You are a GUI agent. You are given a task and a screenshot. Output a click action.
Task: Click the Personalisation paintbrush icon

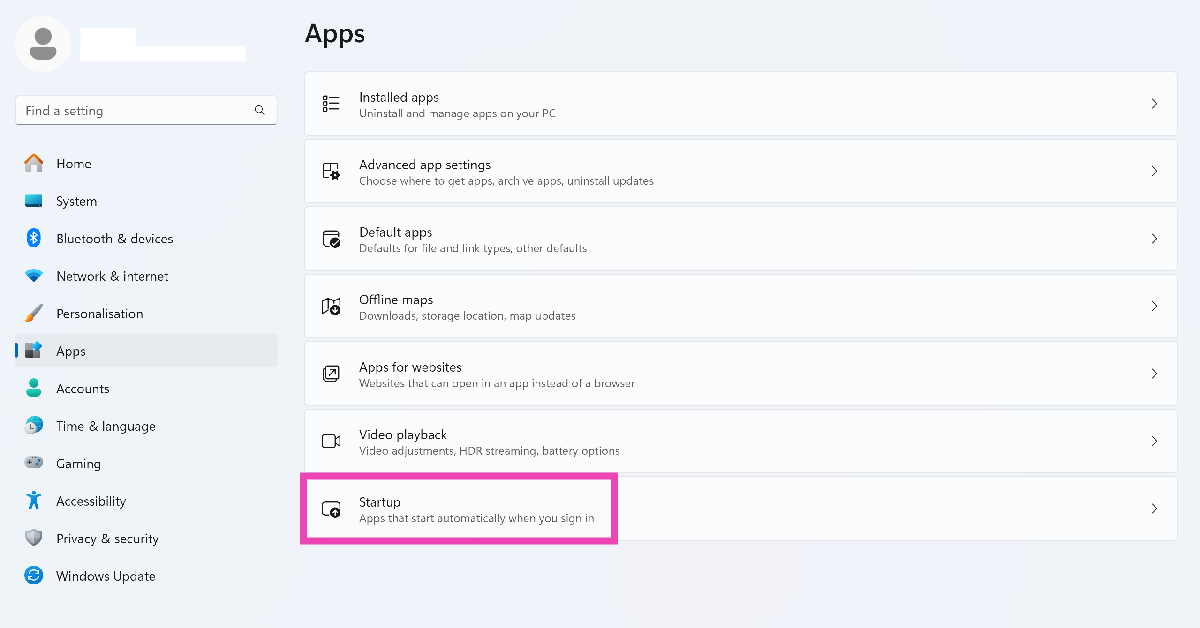click(34, 313)
